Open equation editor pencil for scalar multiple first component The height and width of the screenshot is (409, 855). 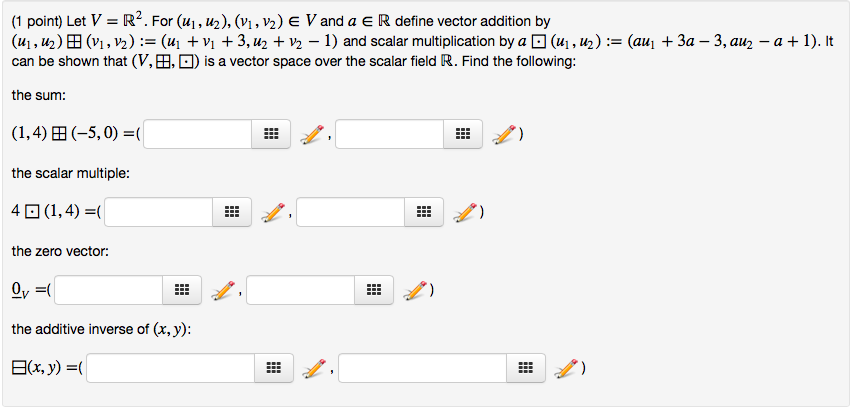[273, 212]
